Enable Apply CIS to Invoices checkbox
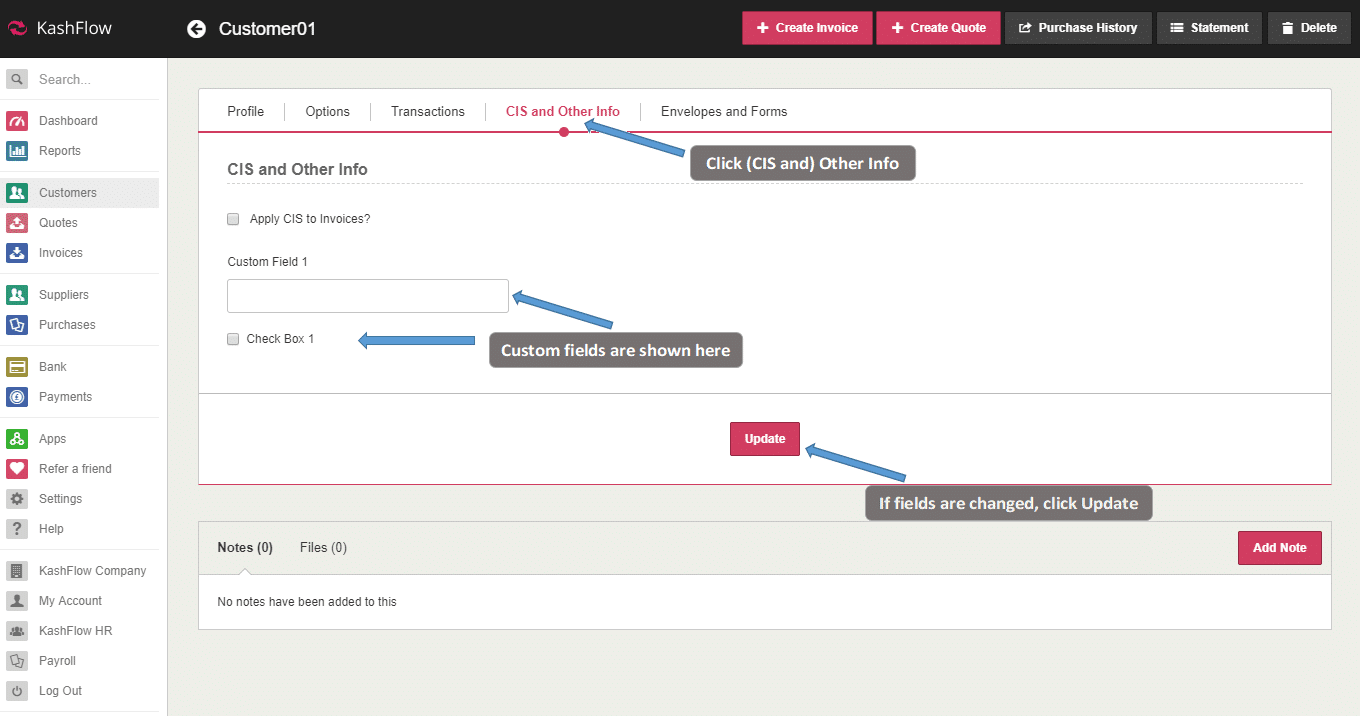Image resolution: width=1360 pixels, height=716 pixels. 233,219
